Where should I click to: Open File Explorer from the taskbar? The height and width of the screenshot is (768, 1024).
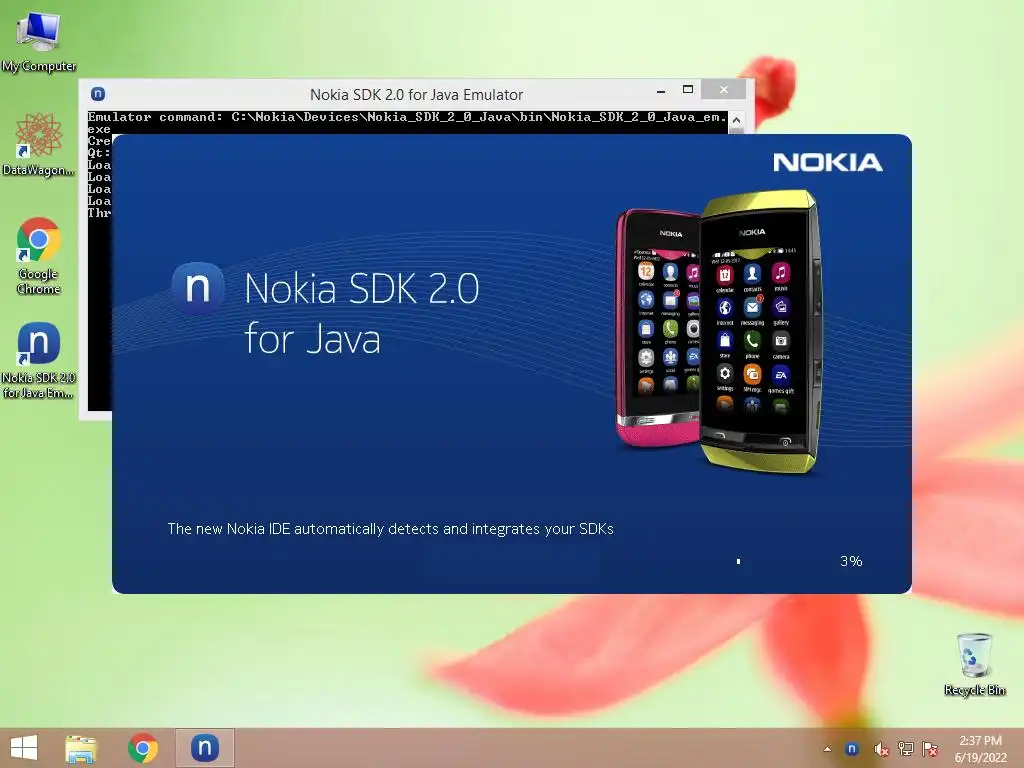tap(81, 748)
